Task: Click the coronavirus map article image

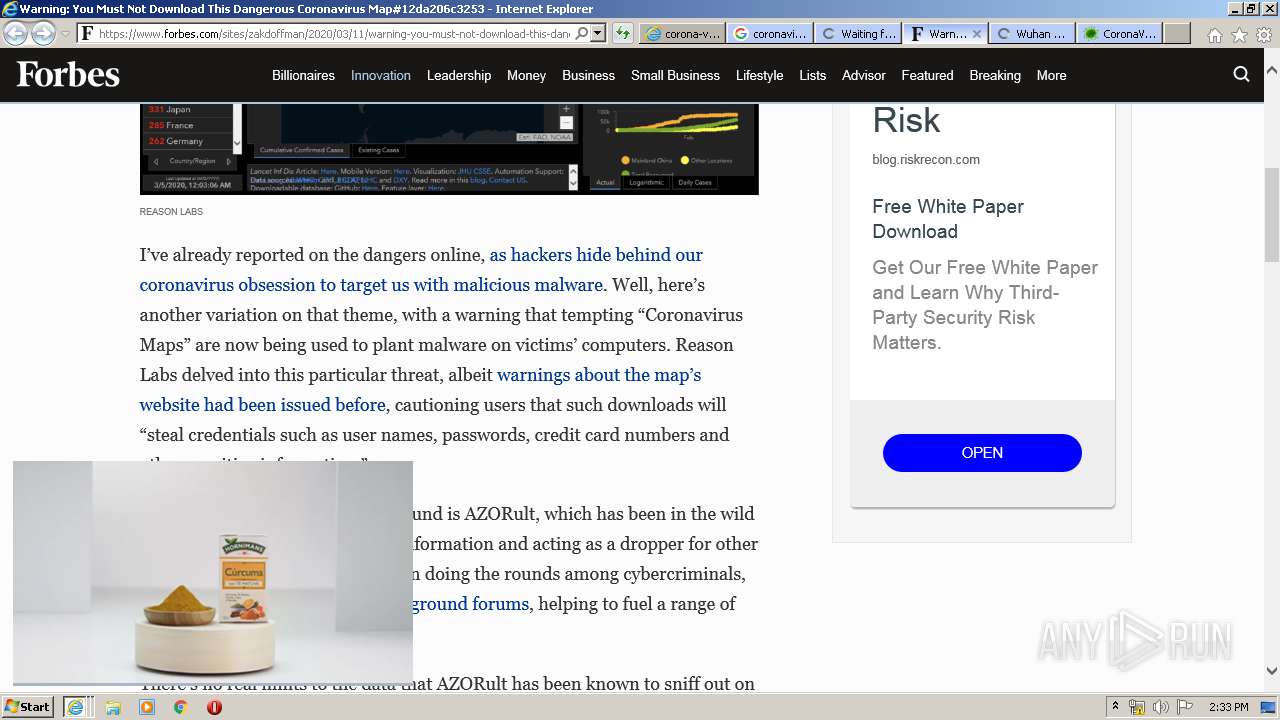Action: 449,148
